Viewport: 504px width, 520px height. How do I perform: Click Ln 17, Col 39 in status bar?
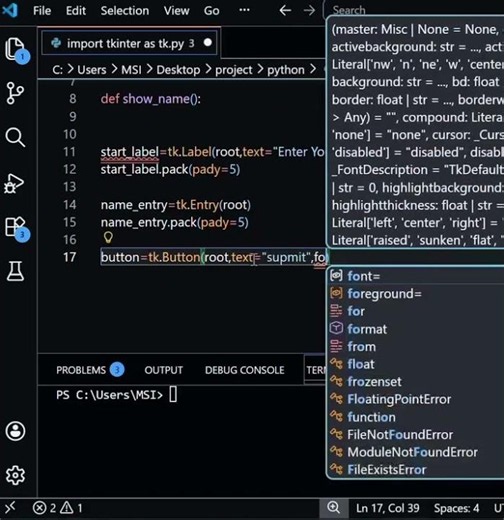(388, 508)
